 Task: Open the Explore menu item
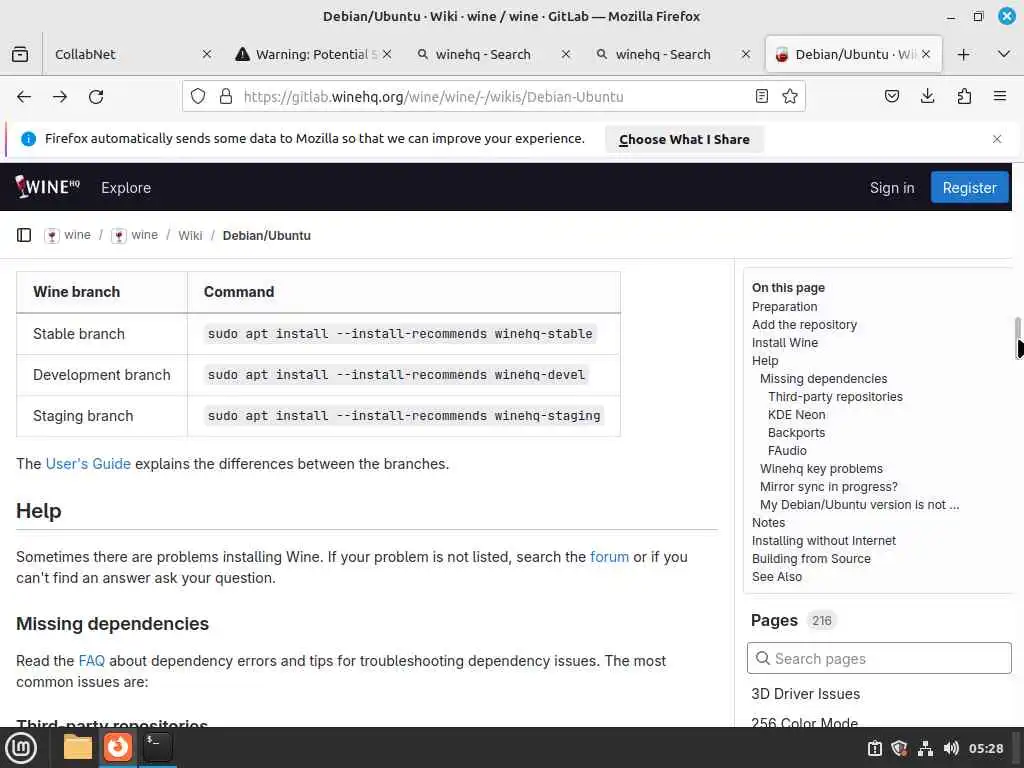[126, 188]
